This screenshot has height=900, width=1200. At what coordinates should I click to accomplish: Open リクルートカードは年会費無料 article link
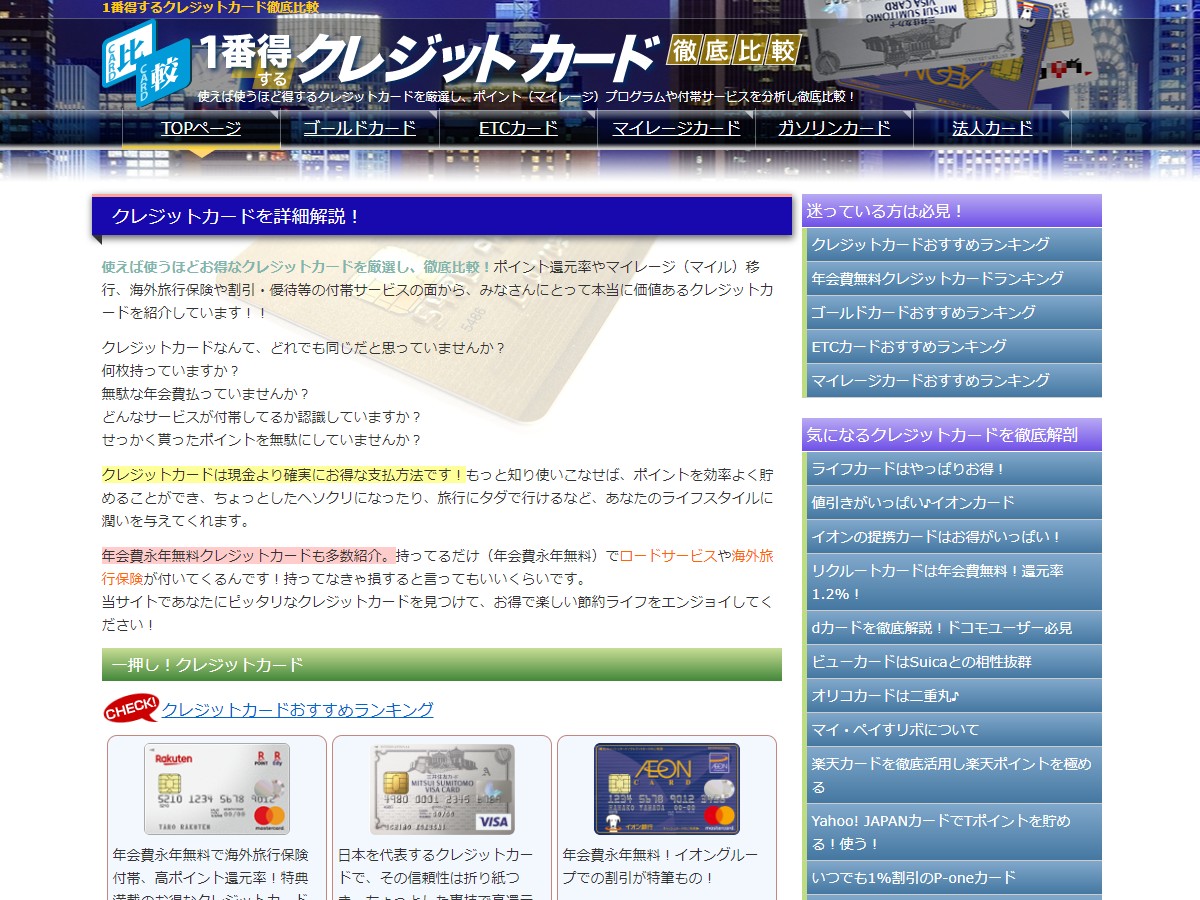pos(952,582)
